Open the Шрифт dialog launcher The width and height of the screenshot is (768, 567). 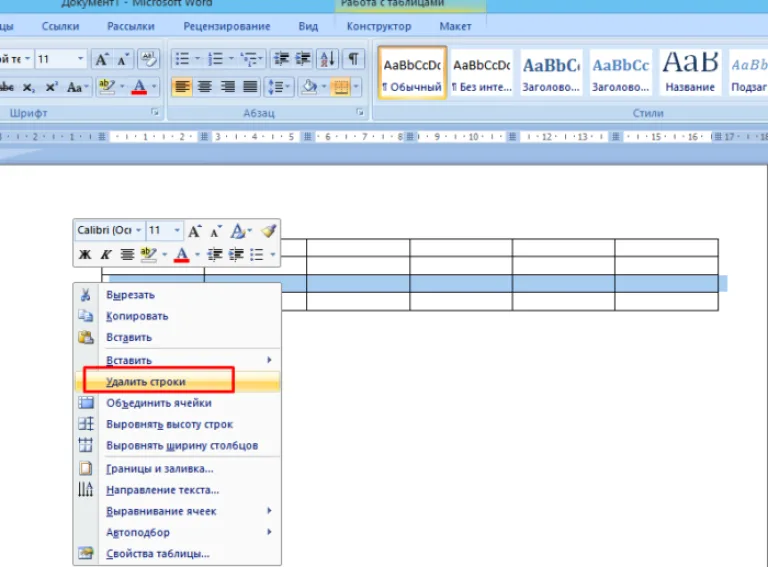click(155, 113)
